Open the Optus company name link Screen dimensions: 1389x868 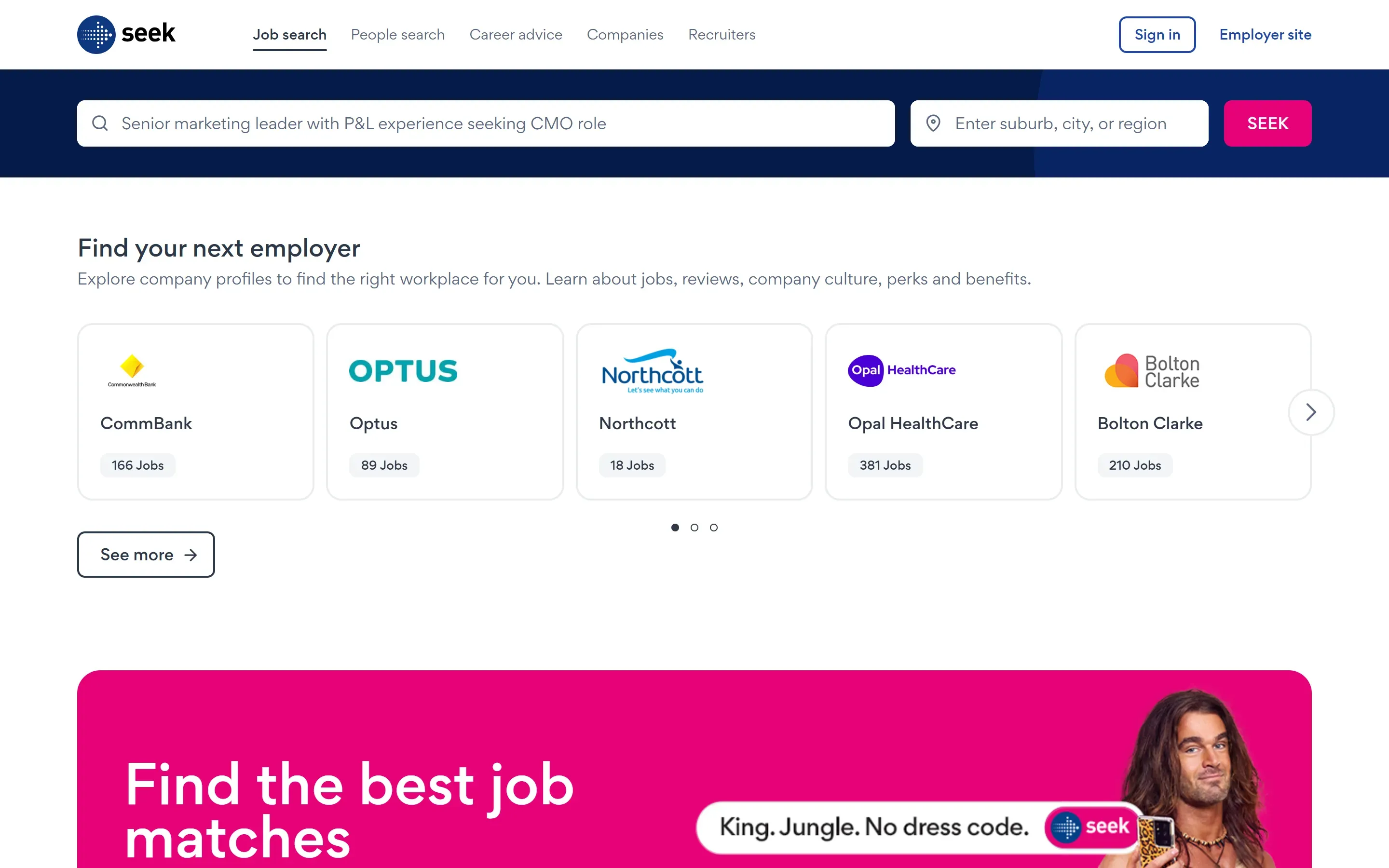[374, 424]
